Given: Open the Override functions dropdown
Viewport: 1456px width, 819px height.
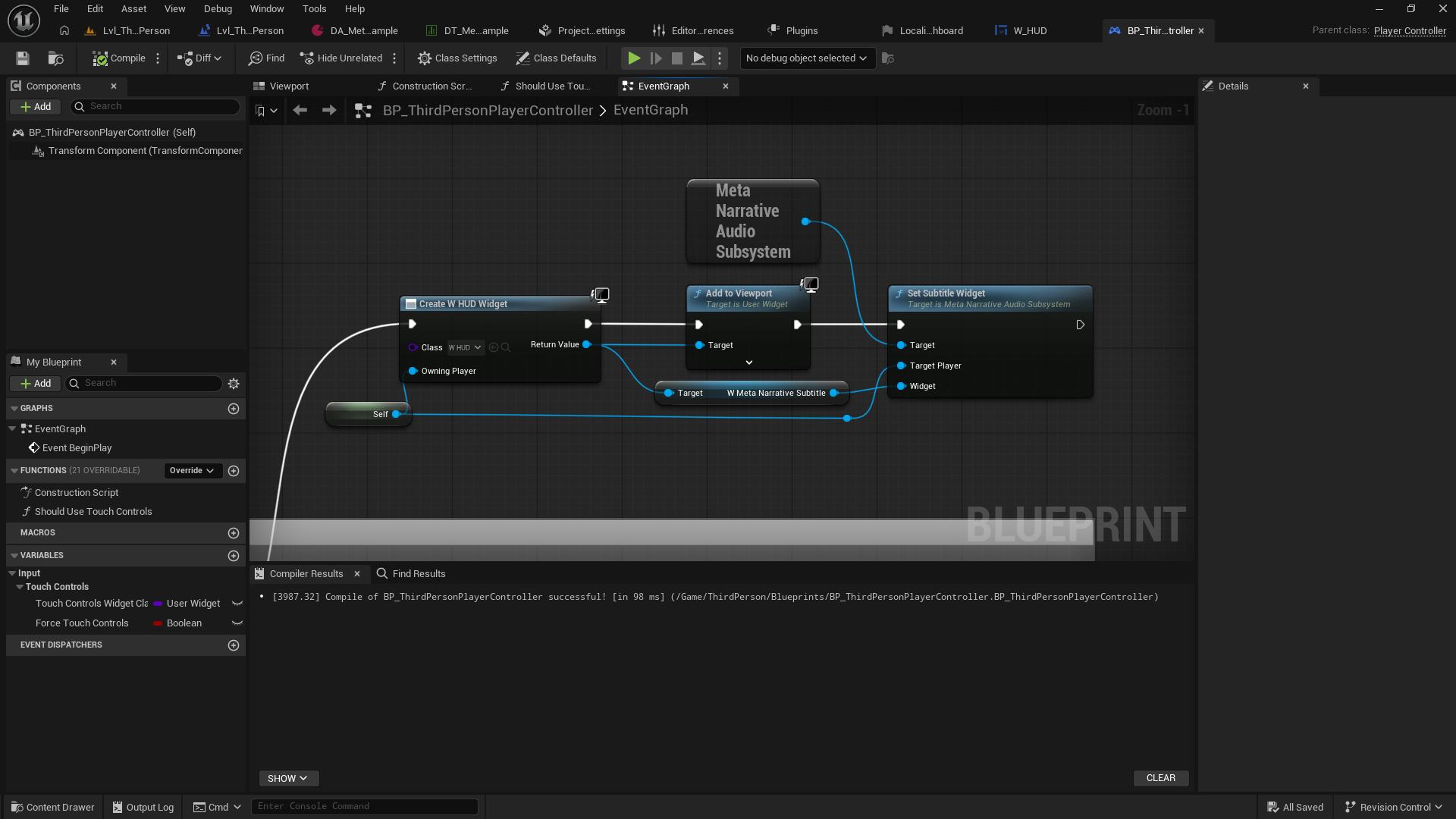Looking at the screenshot, I should (192, 470).
